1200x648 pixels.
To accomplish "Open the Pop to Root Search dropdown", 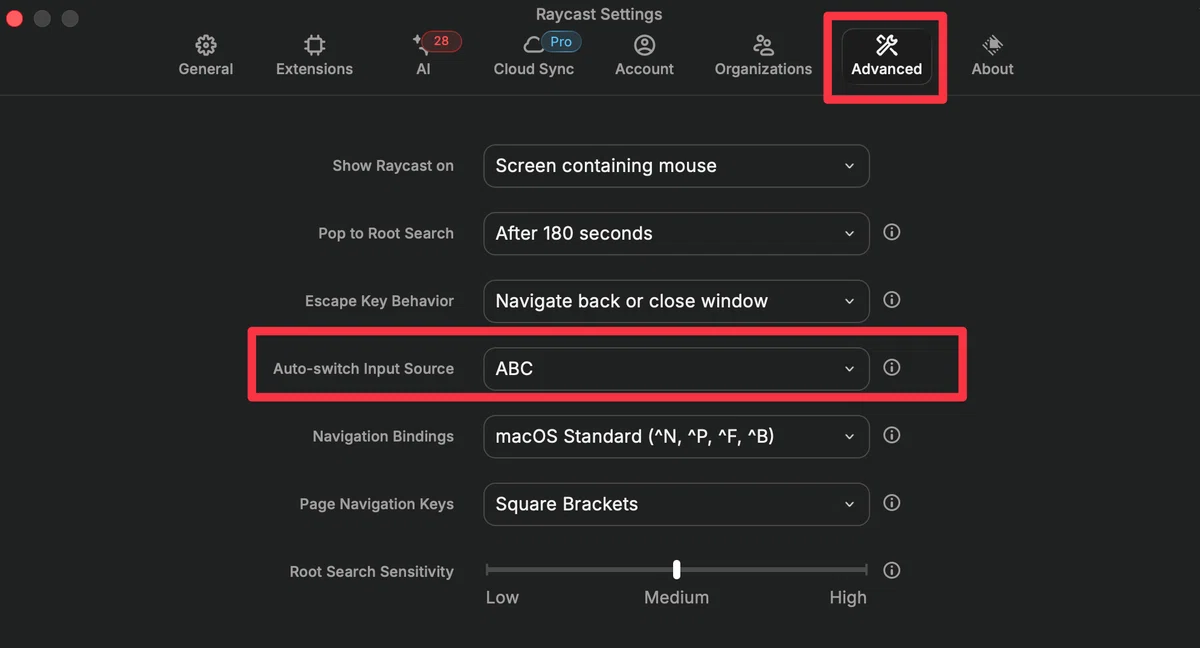I will [x=676, y=233].
